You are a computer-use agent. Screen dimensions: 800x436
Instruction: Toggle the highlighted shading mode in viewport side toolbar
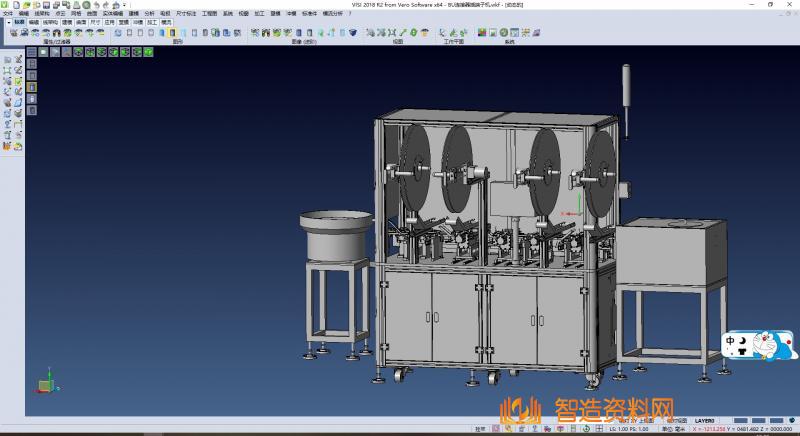31,87
